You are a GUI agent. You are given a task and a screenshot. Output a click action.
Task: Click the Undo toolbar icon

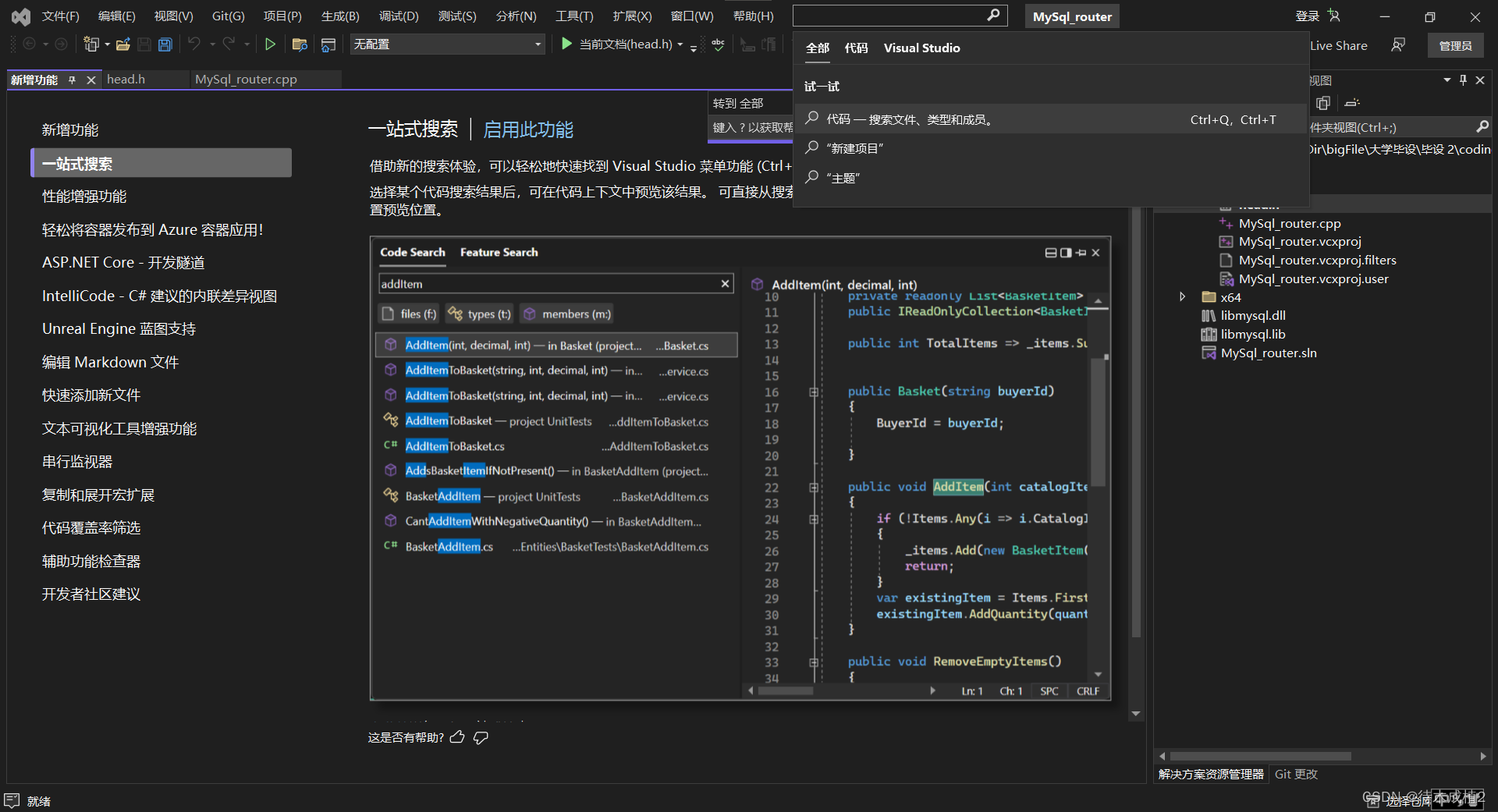tap(194, 44)
